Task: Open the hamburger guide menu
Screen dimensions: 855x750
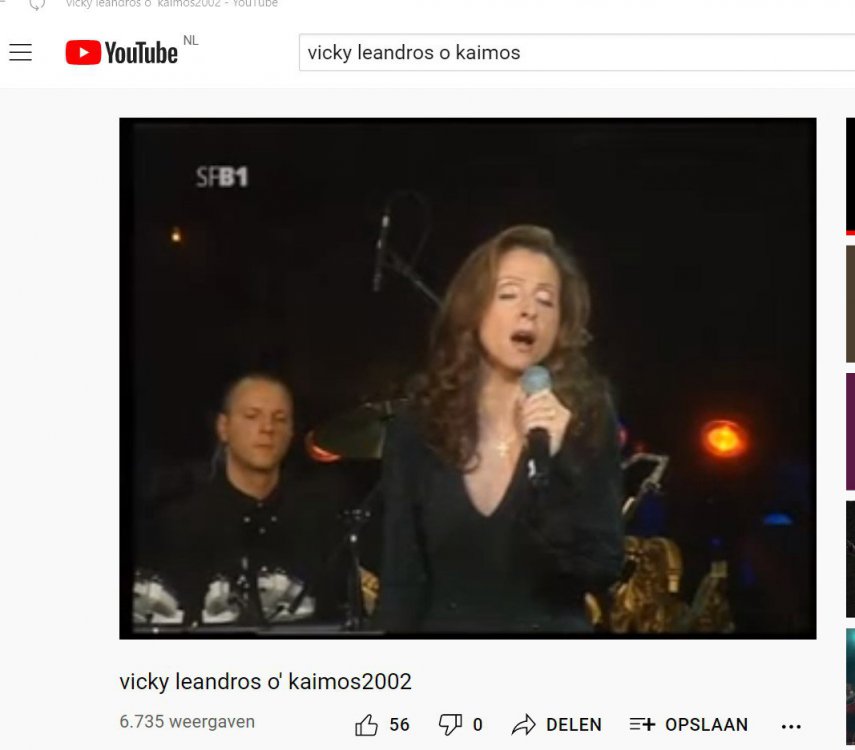Action: tap(21, 52)
